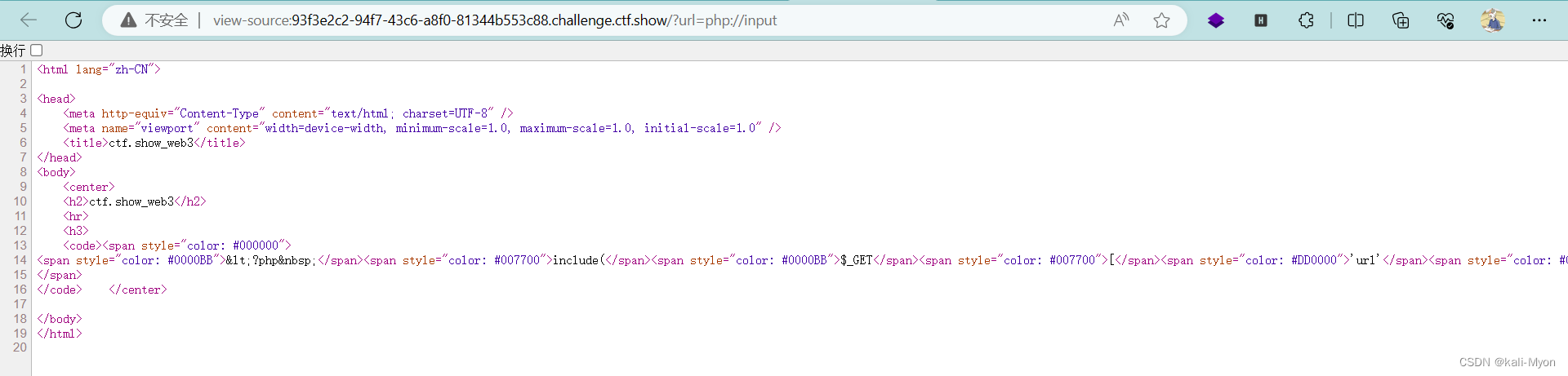Select line number 1

point(24,69)
